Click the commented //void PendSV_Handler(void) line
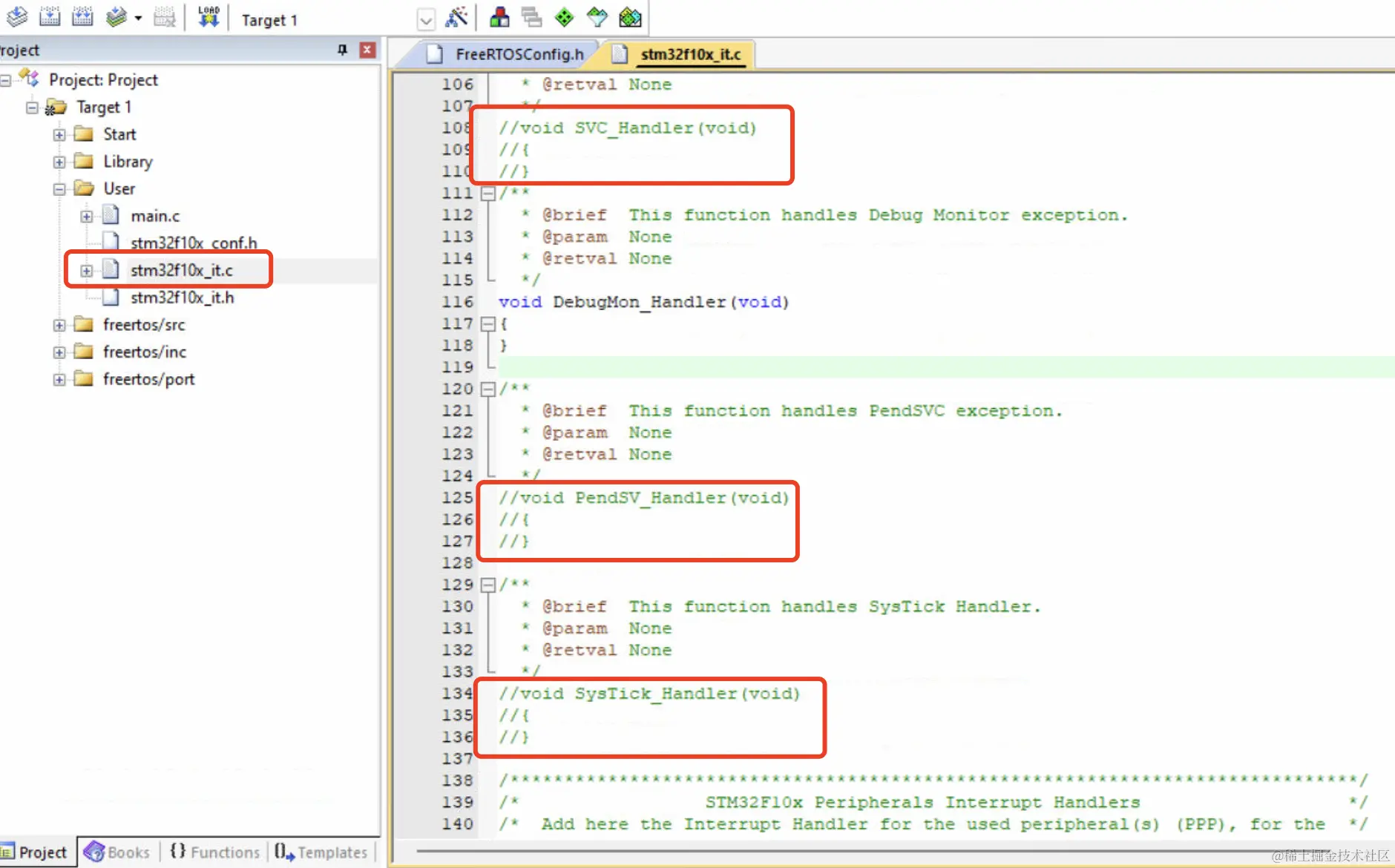1395x868 pixels. [644, 498]
